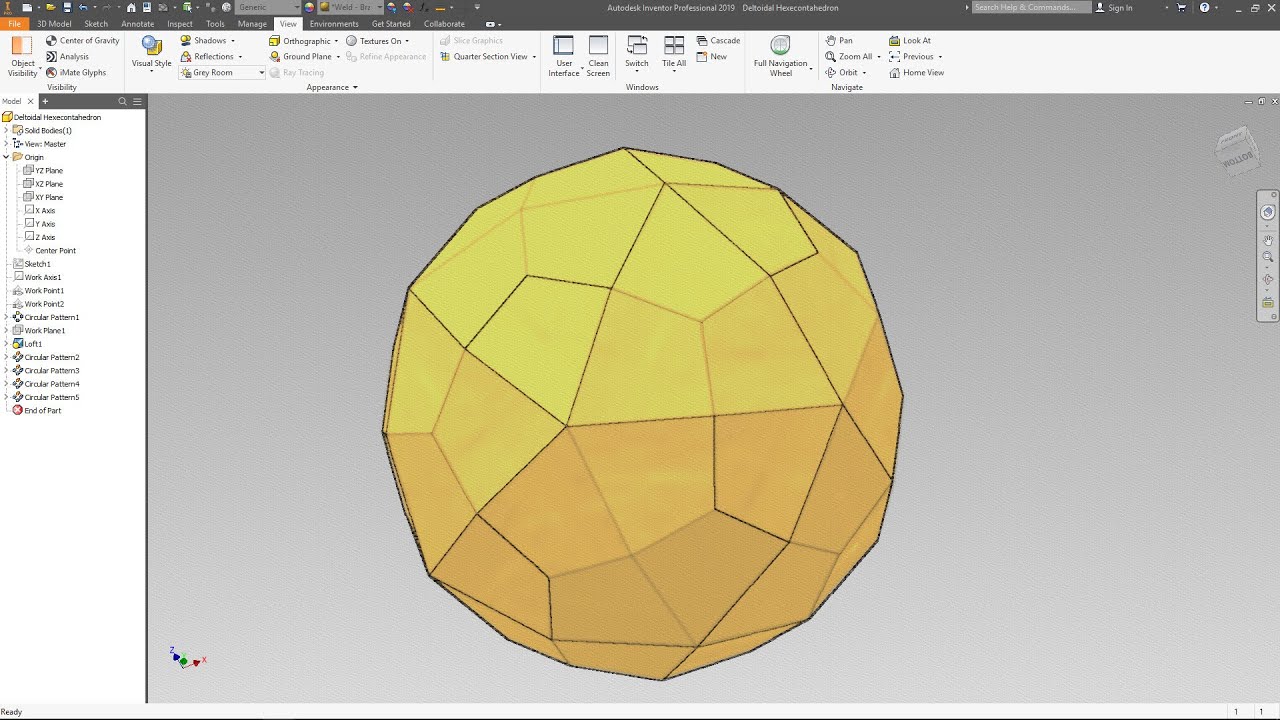Launch the Full Navigation Wheel
Viewport: 1280px width, 720px height.
[x=781, y=56]
